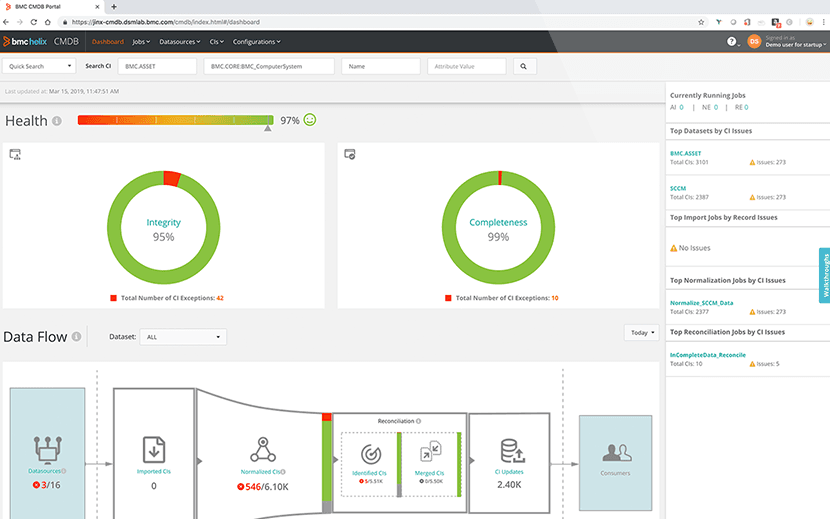Click the Merged CIs icon
This screenshot has width=830, height=519.
tap(430, 451)
